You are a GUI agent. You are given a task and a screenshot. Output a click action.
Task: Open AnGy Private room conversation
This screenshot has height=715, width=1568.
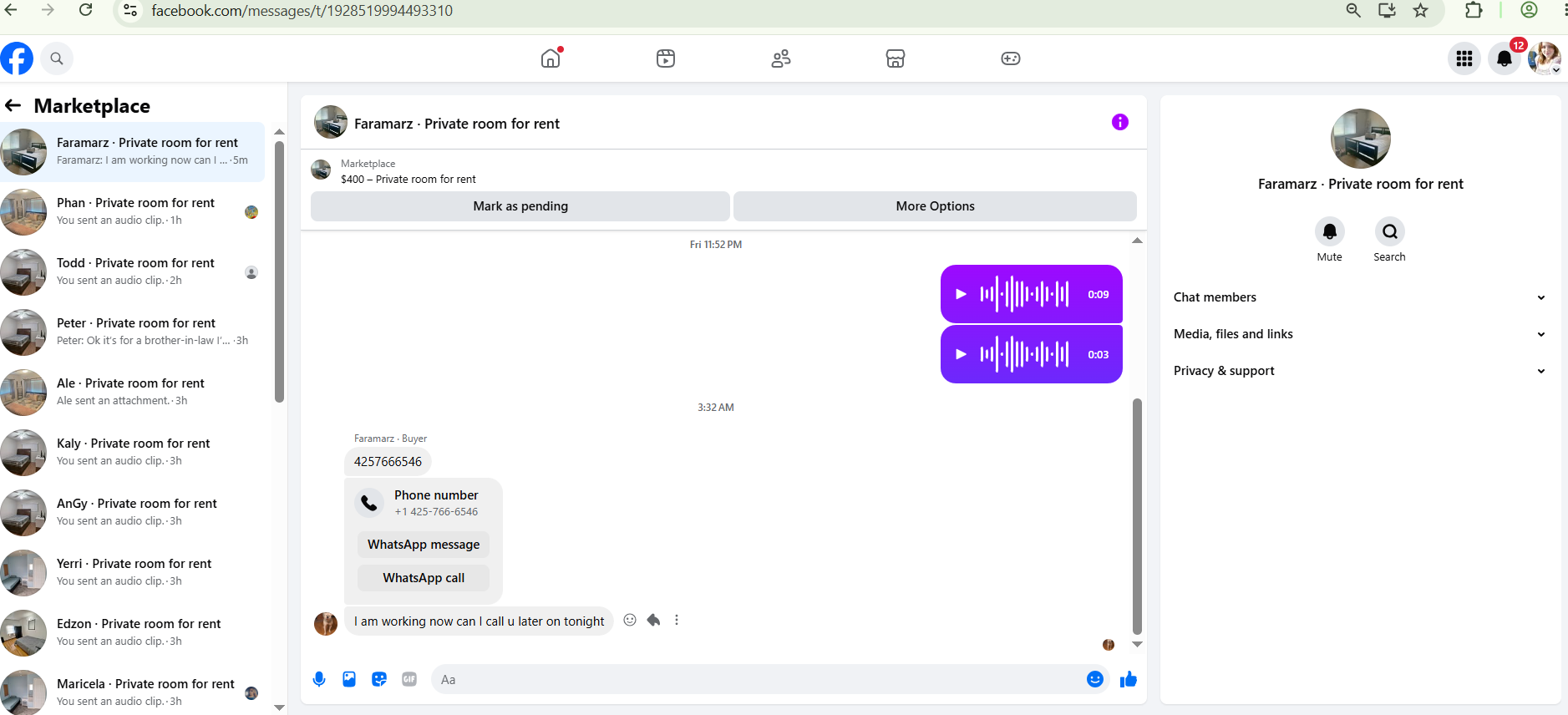(x=132, y=512)
